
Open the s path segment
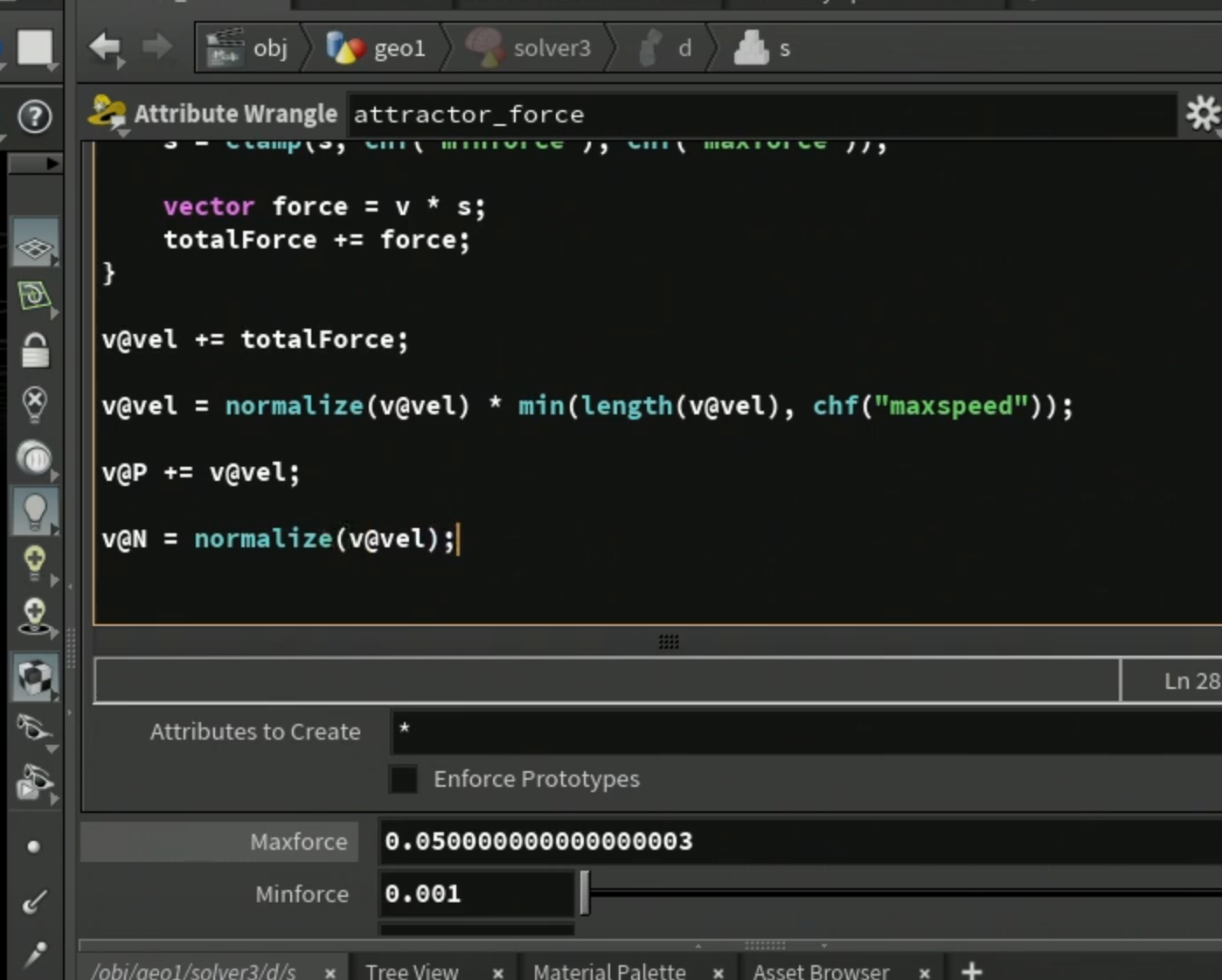[763, 48]
